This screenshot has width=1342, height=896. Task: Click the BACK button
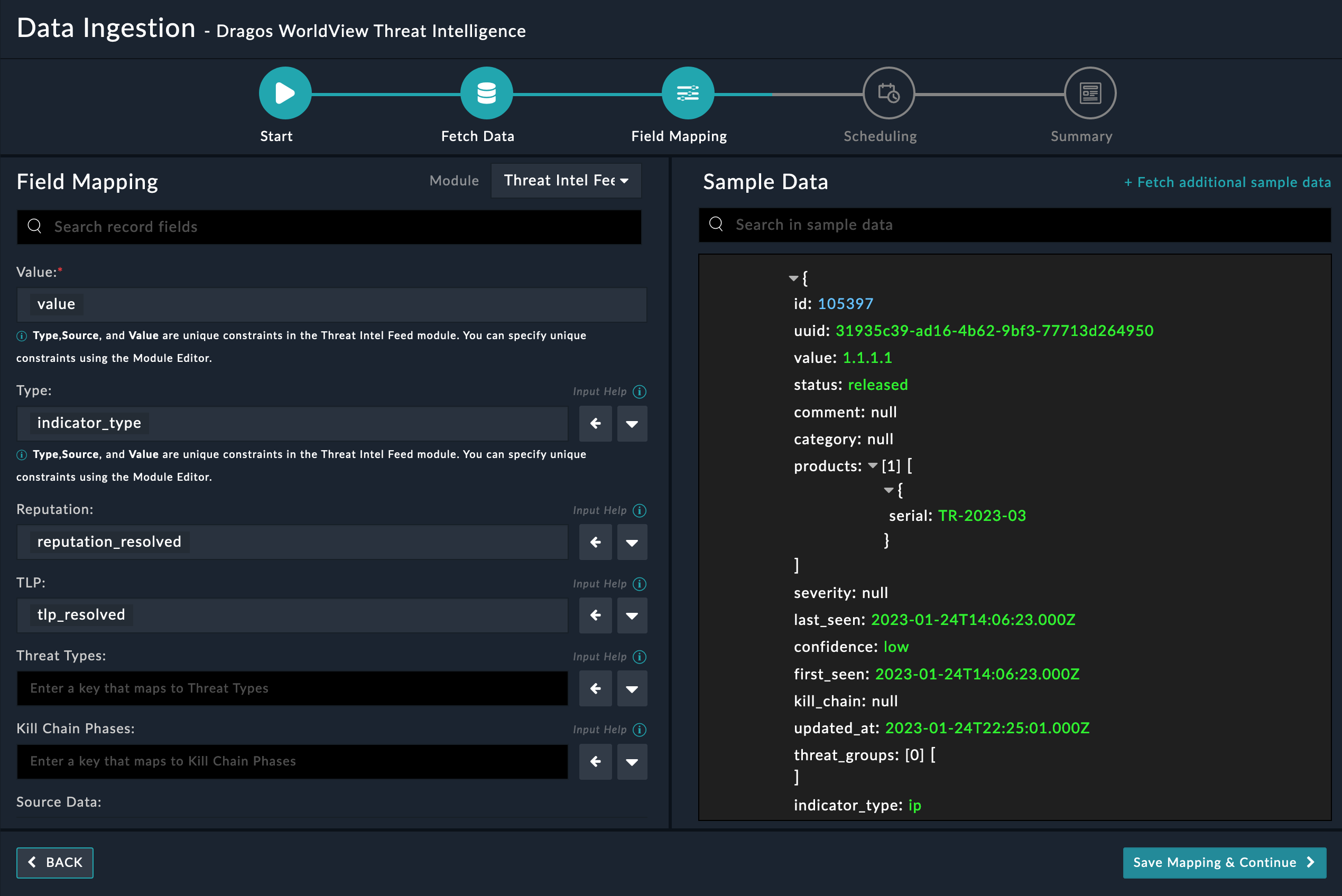coord(55,862)
